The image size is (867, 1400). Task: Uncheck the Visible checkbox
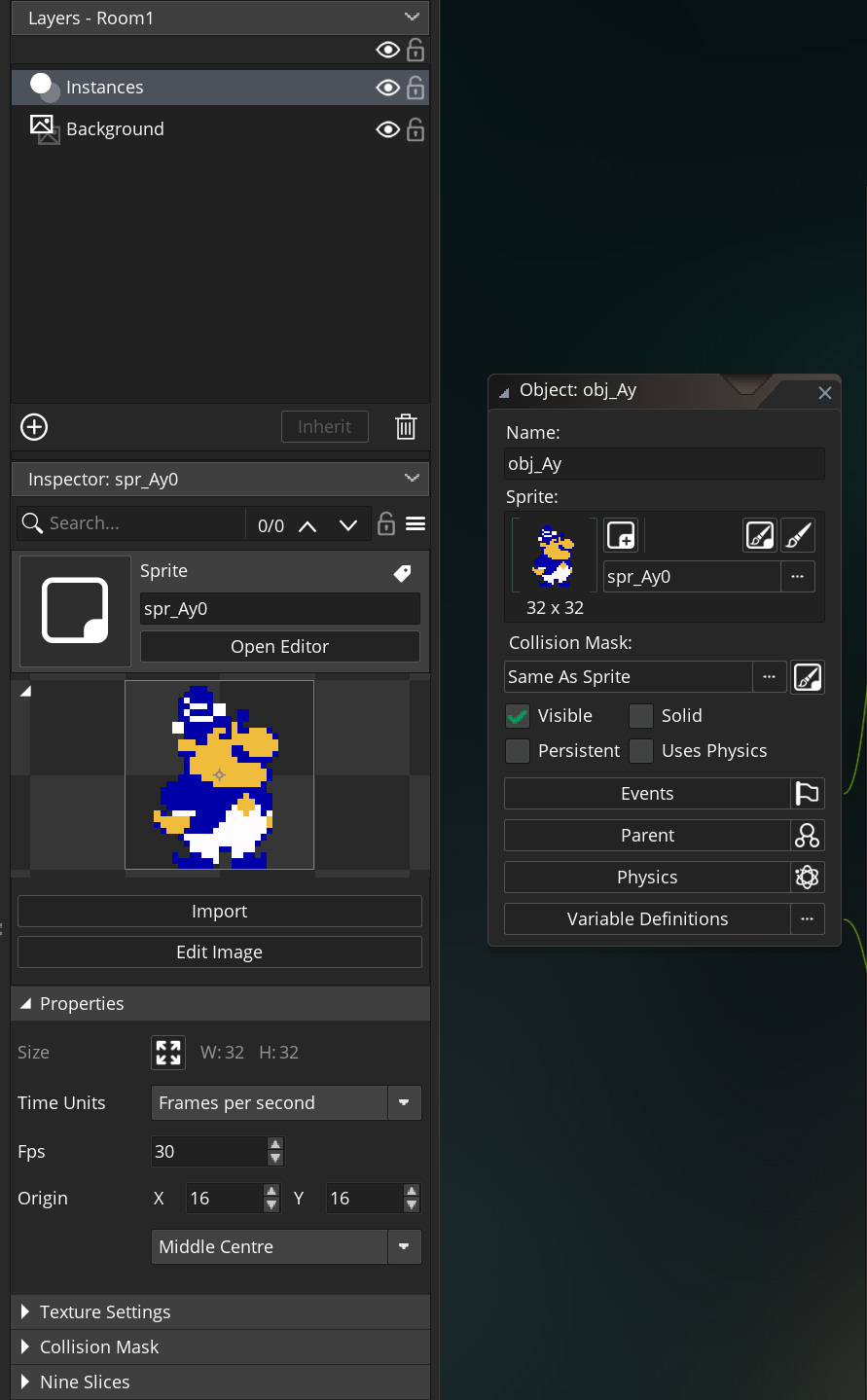(x=518, y=716)
